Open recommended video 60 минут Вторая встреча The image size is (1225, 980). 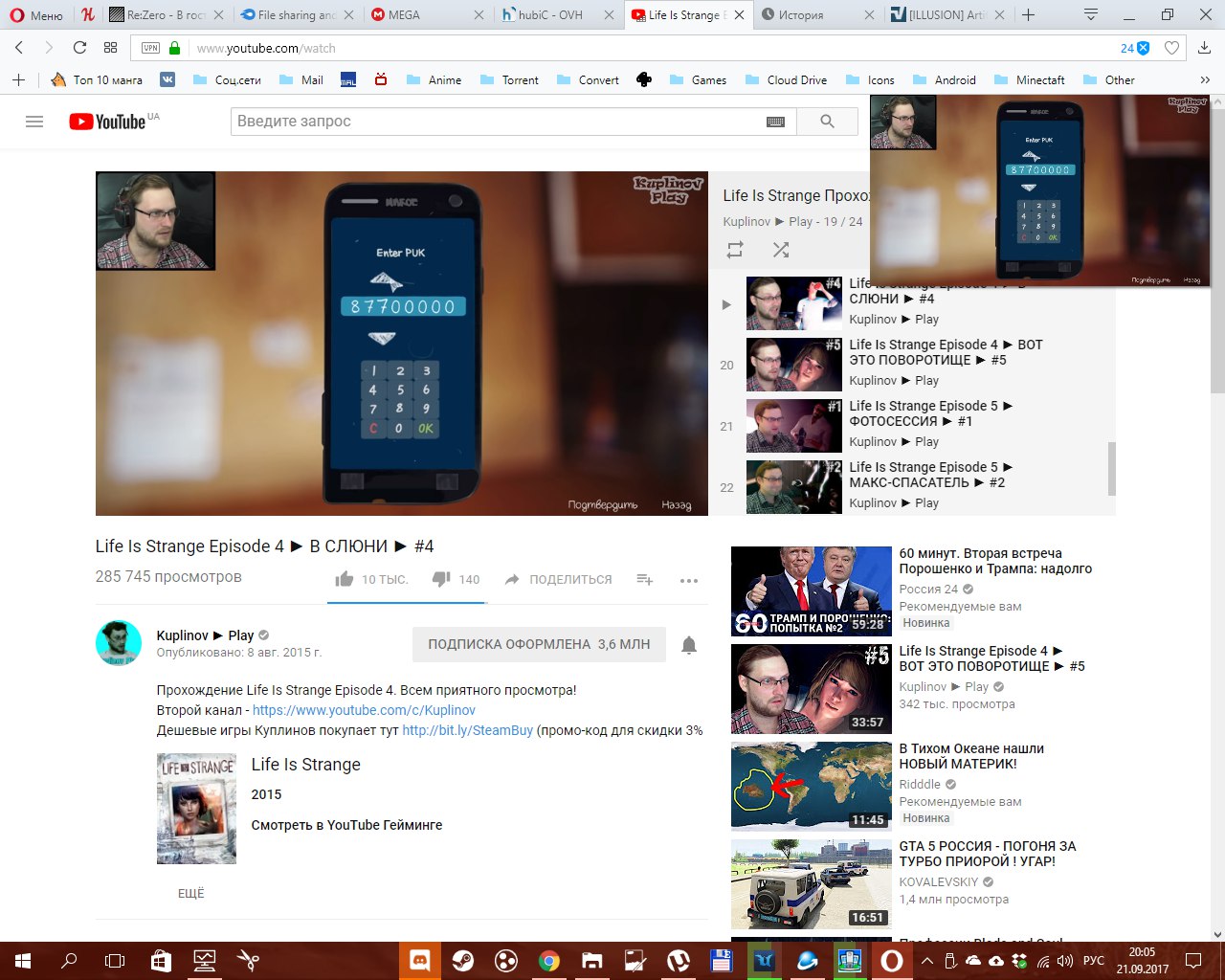[912, 591]
